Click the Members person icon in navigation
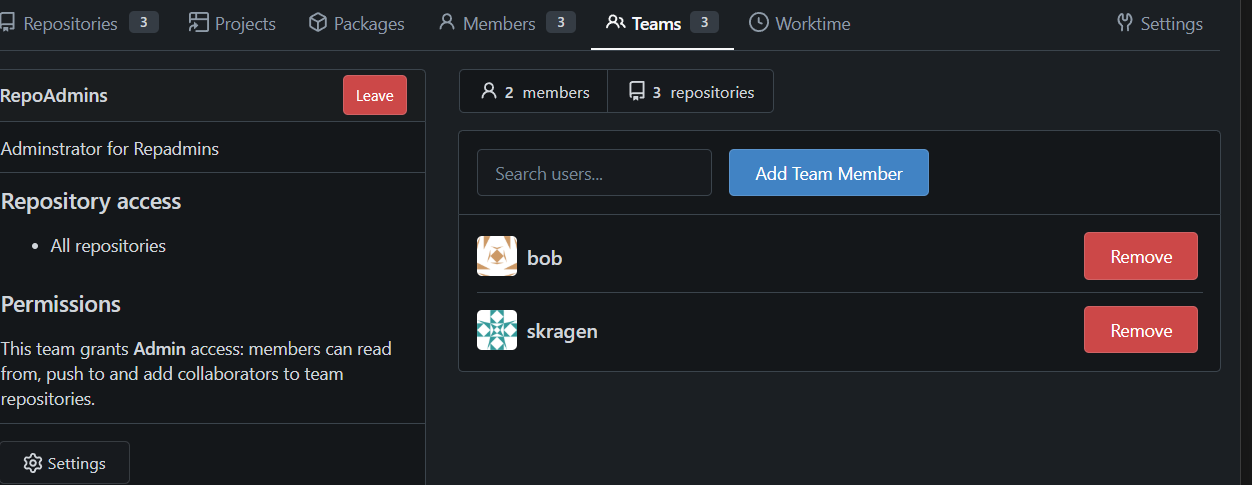 pyautogui.click(x=447, y=23)
